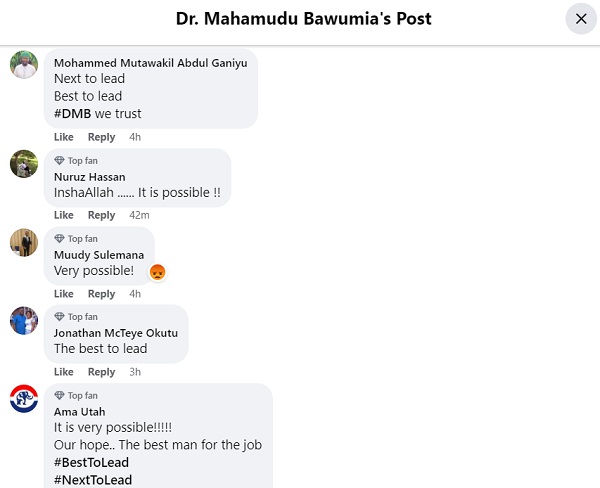Click the angry reaction on Muudy's comment
600x488 pixels.
coord(157,271)
